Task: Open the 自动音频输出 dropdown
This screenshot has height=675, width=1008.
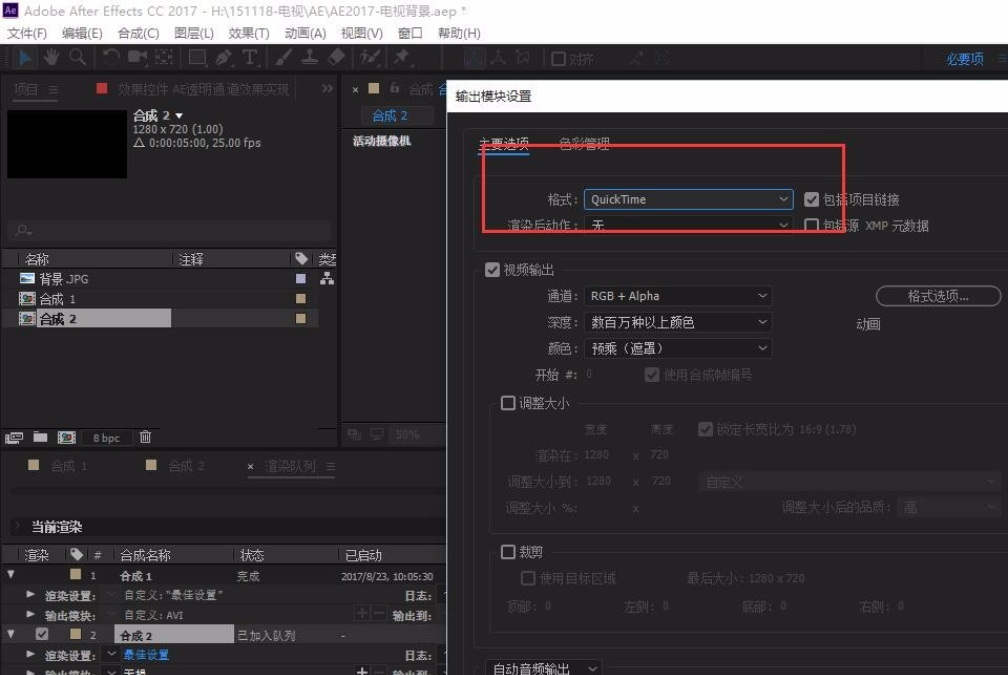Action: 544,669
